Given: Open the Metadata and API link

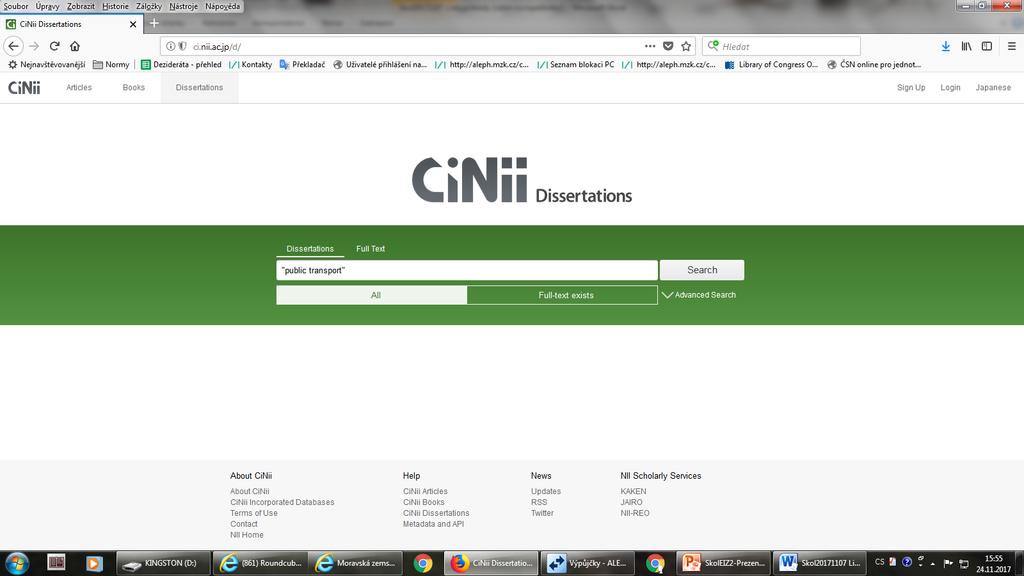Looking at the screenshot, I should click(434, 524).
